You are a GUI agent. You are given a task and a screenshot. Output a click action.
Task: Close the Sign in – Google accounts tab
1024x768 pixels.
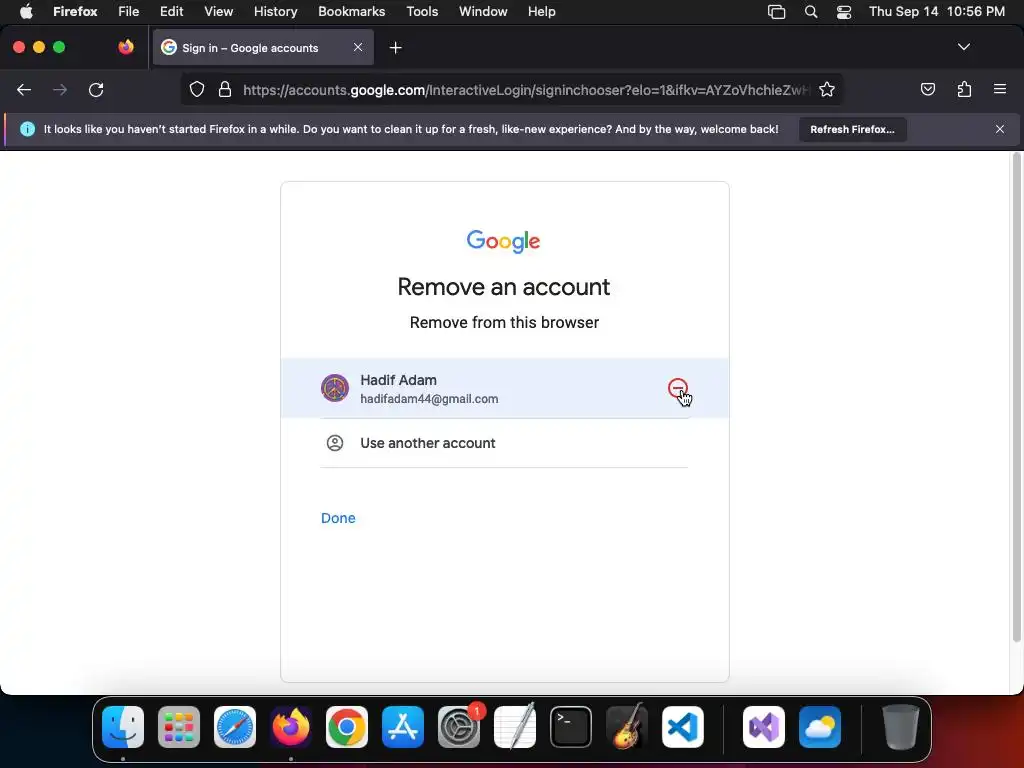point(358,47)
